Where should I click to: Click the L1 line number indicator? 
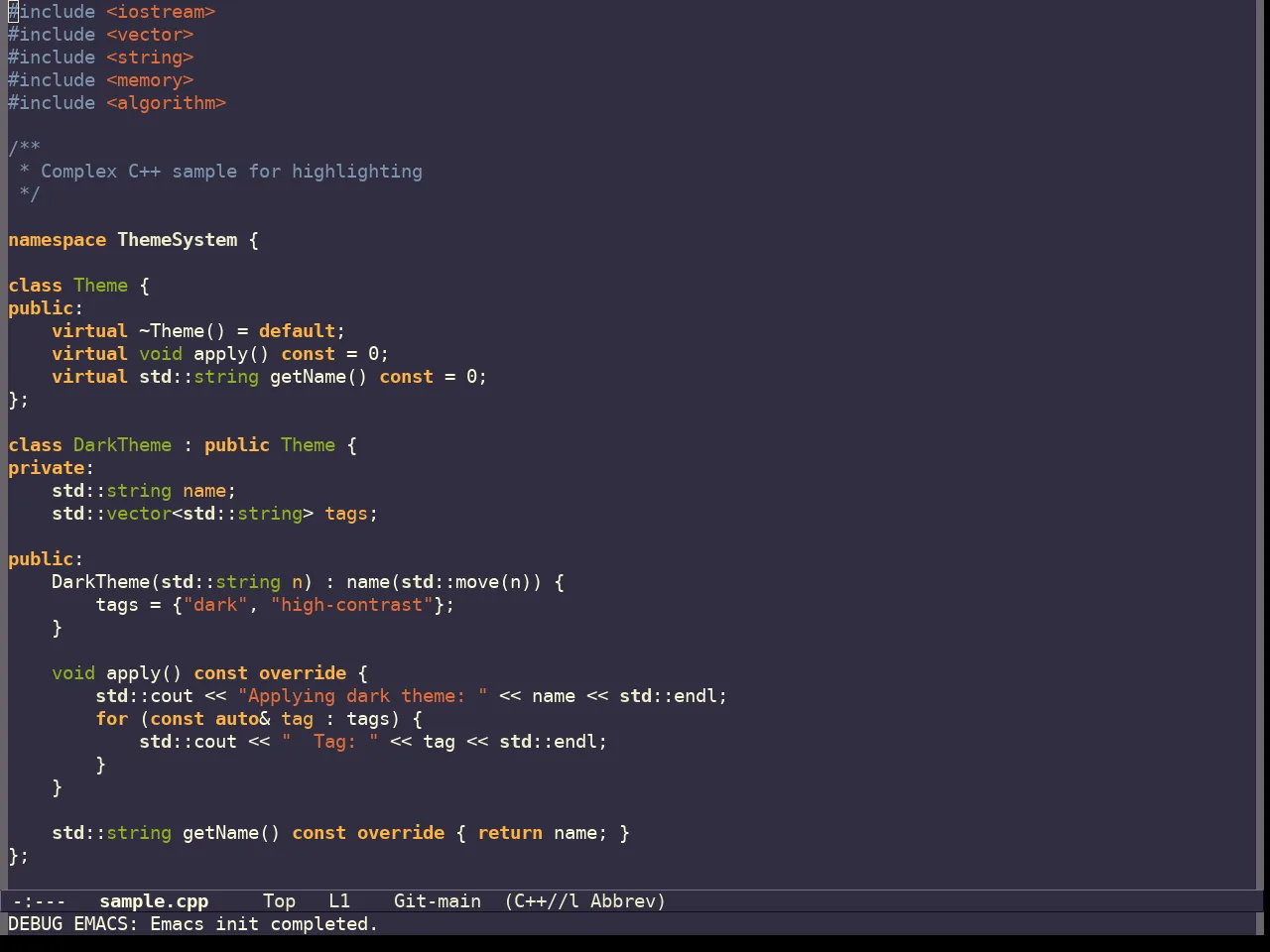(339, 901)
